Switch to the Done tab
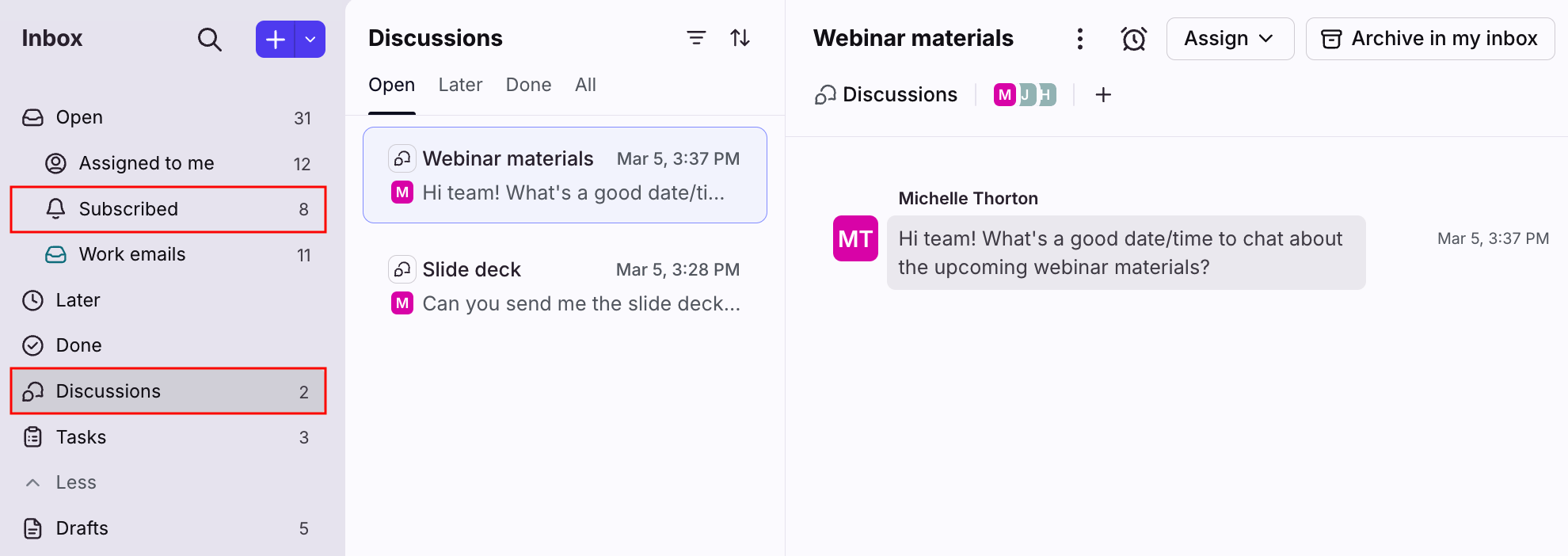The height and width of the screenshot is (556, 1568). [528, 85]
